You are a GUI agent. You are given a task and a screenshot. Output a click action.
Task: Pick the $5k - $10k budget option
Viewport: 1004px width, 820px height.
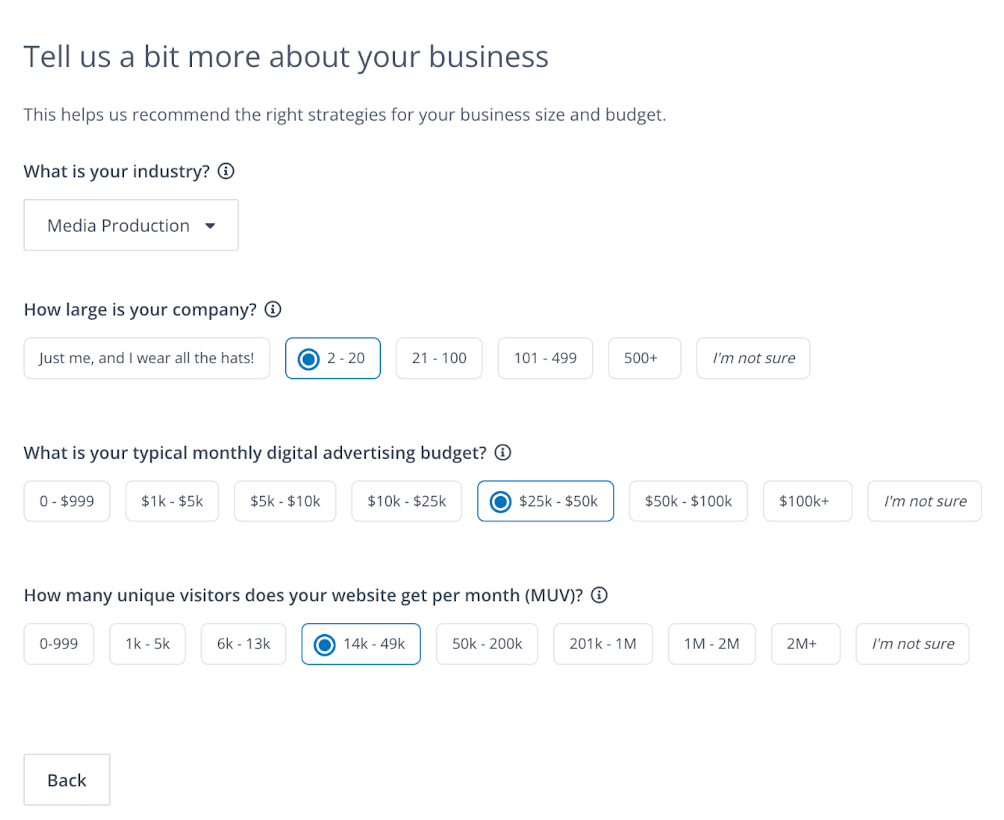coord(285,501)
